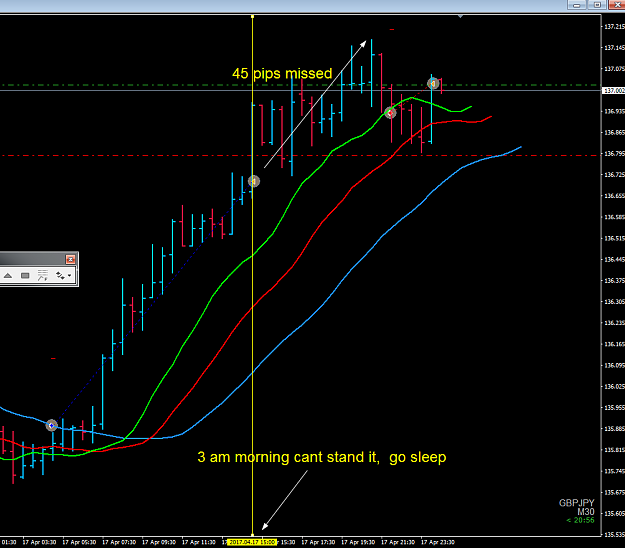Select the rectangle shape drawing tool
The image size is (625, 548).
tap(25, 275)
